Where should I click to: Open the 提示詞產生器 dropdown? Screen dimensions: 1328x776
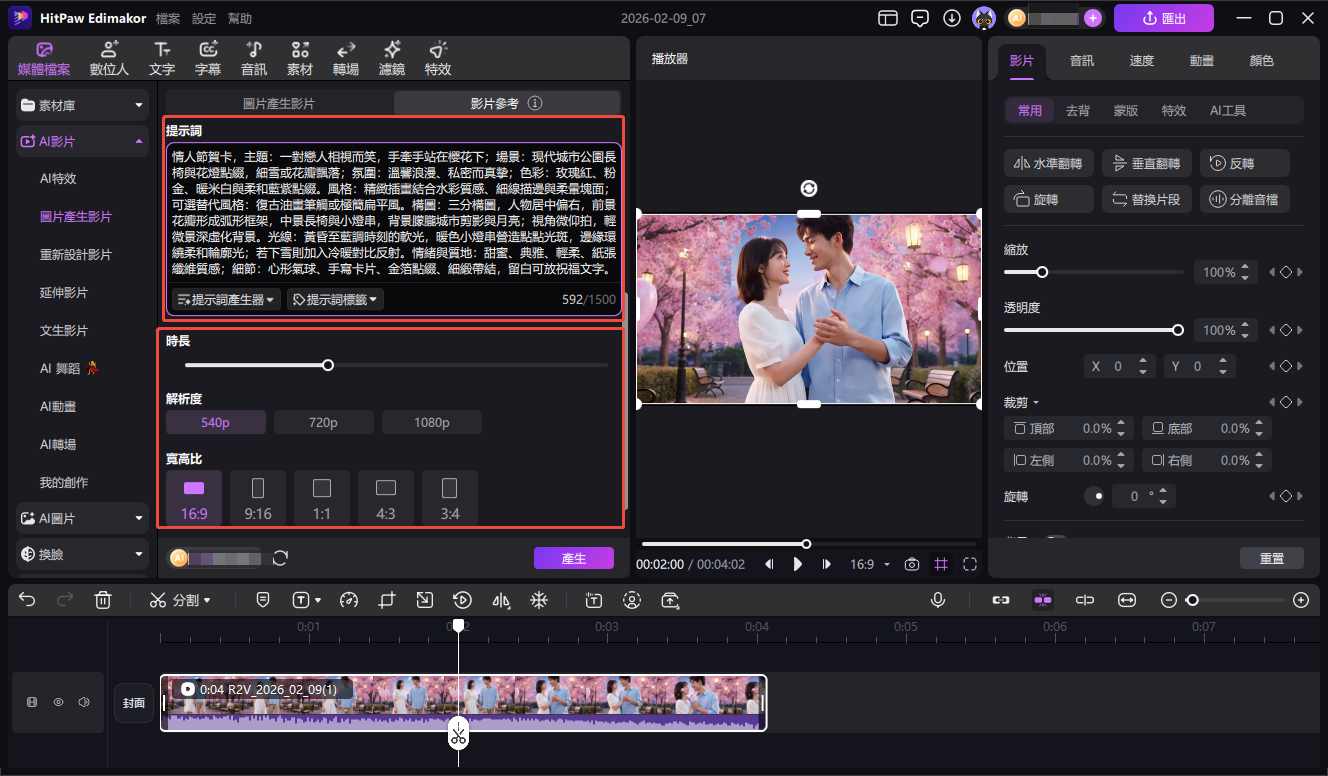click(x=225, y=299)
